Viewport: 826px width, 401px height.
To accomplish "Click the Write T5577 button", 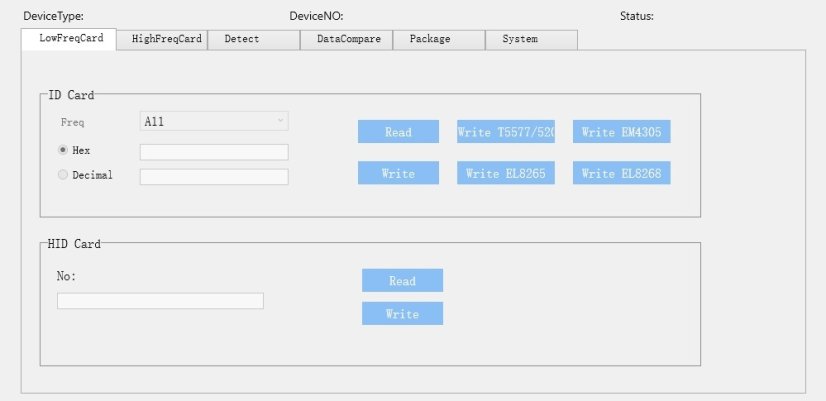I will click(506, 132).
